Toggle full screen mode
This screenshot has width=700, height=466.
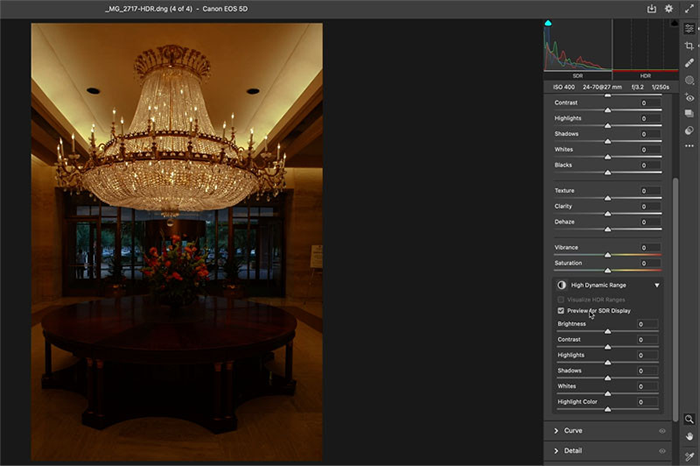coord(689,8)
